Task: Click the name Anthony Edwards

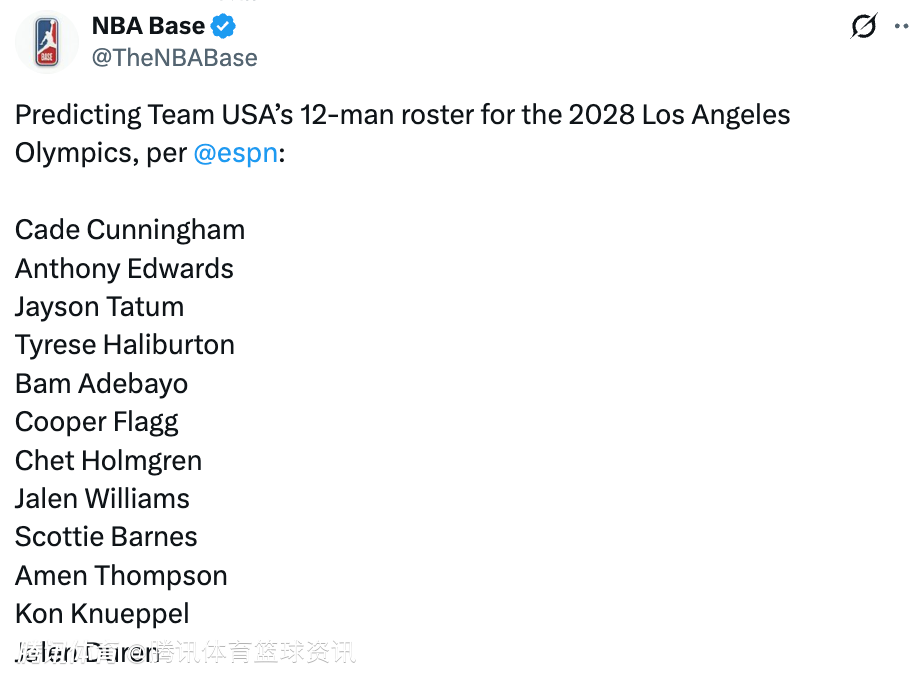Action: point(124,269)
